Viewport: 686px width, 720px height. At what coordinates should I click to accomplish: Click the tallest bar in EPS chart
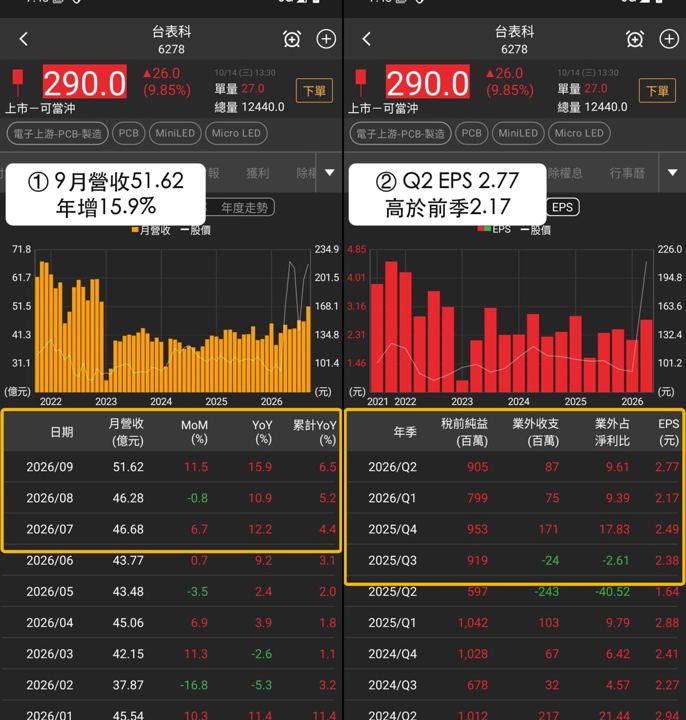(x=391, y=326)
